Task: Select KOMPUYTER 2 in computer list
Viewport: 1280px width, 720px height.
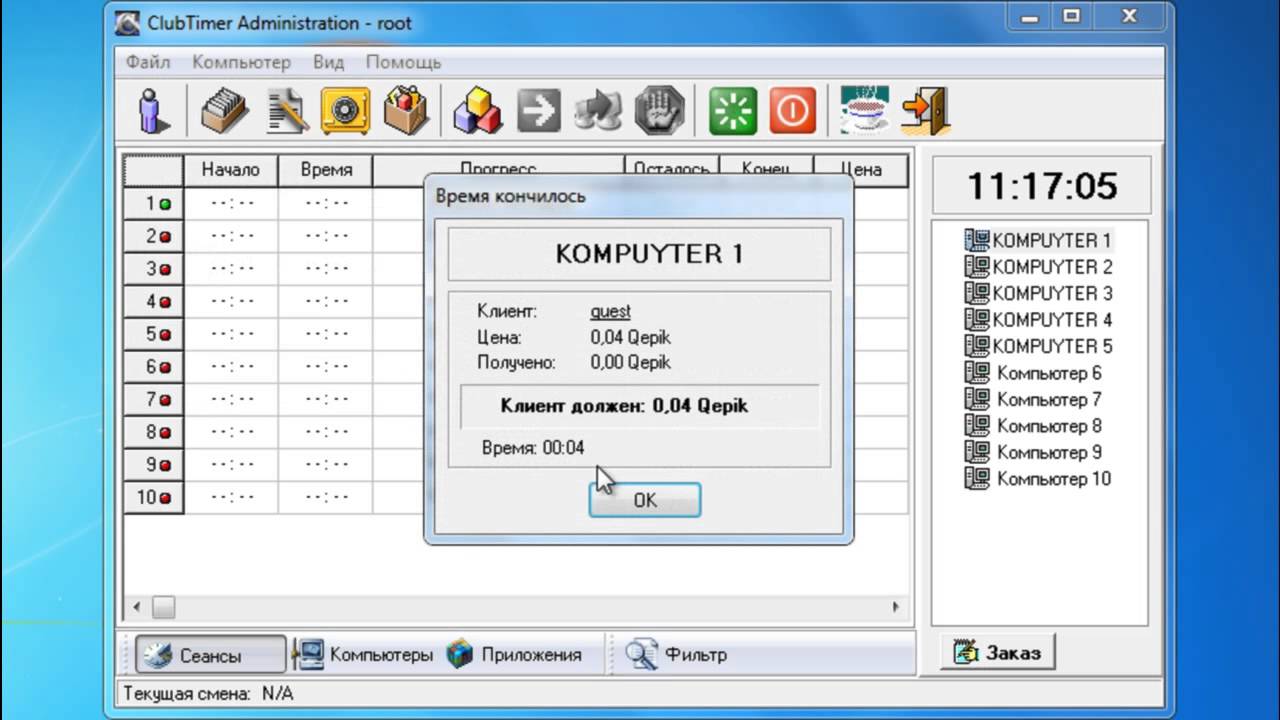Action: [1038, 267]
